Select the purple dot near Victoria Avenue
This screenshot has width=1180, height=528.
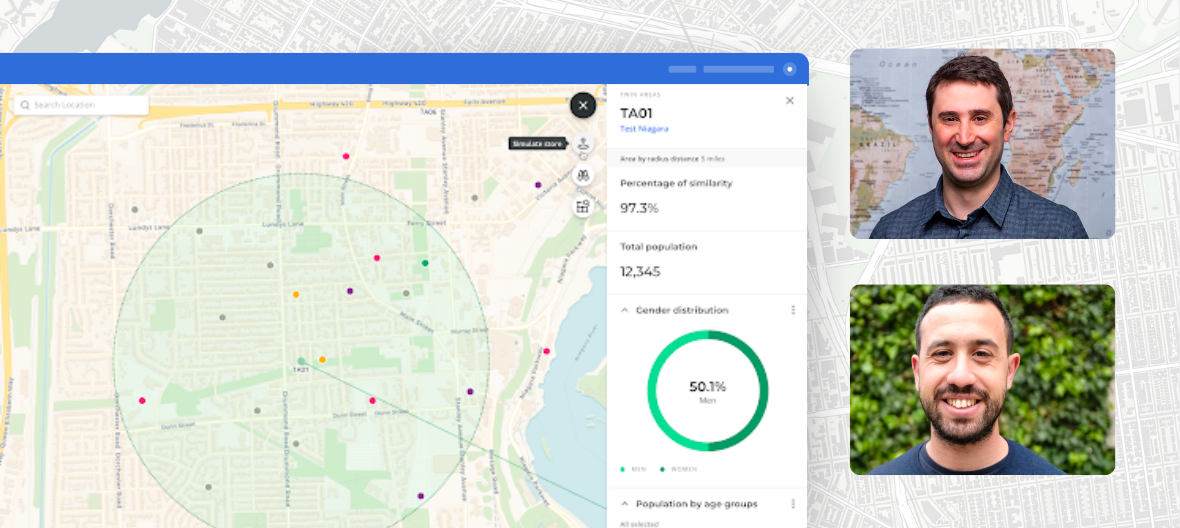pos(538,184)
